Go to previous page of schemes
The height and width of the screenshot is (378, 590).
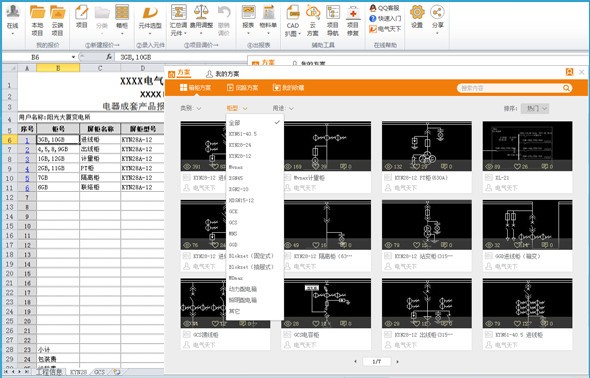[x=356, y=361]
